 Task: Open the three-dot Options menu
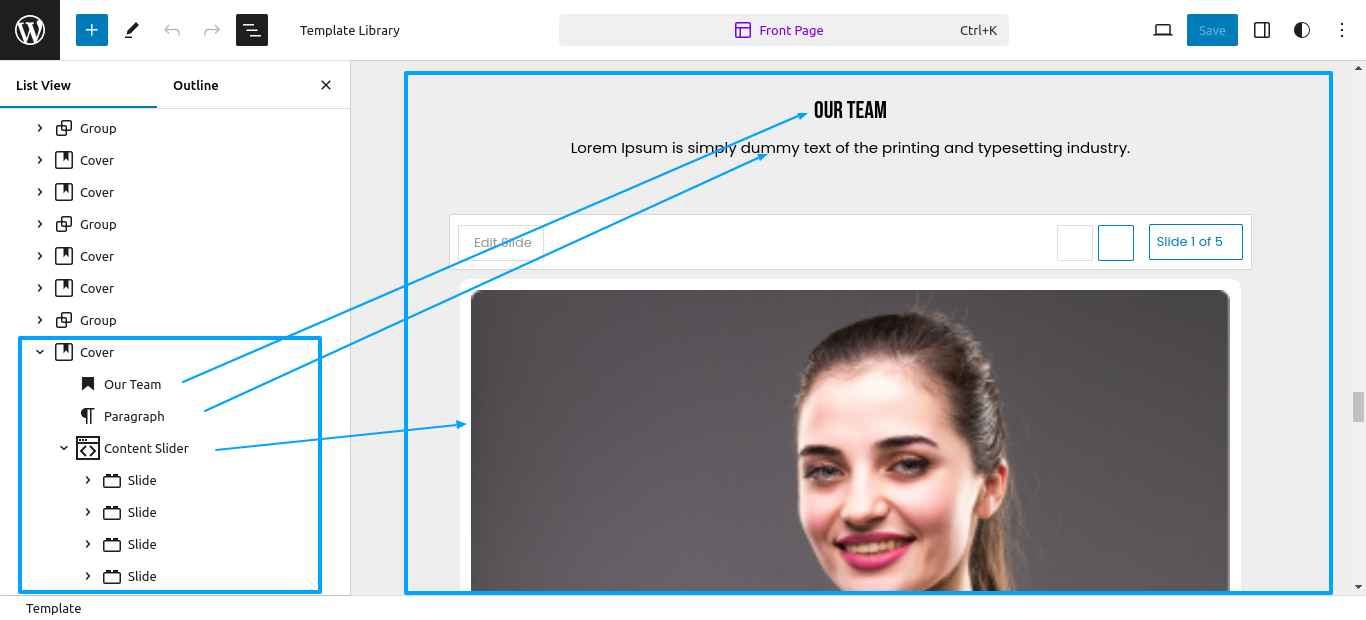pyautogui.click(x=1342, y=30)
